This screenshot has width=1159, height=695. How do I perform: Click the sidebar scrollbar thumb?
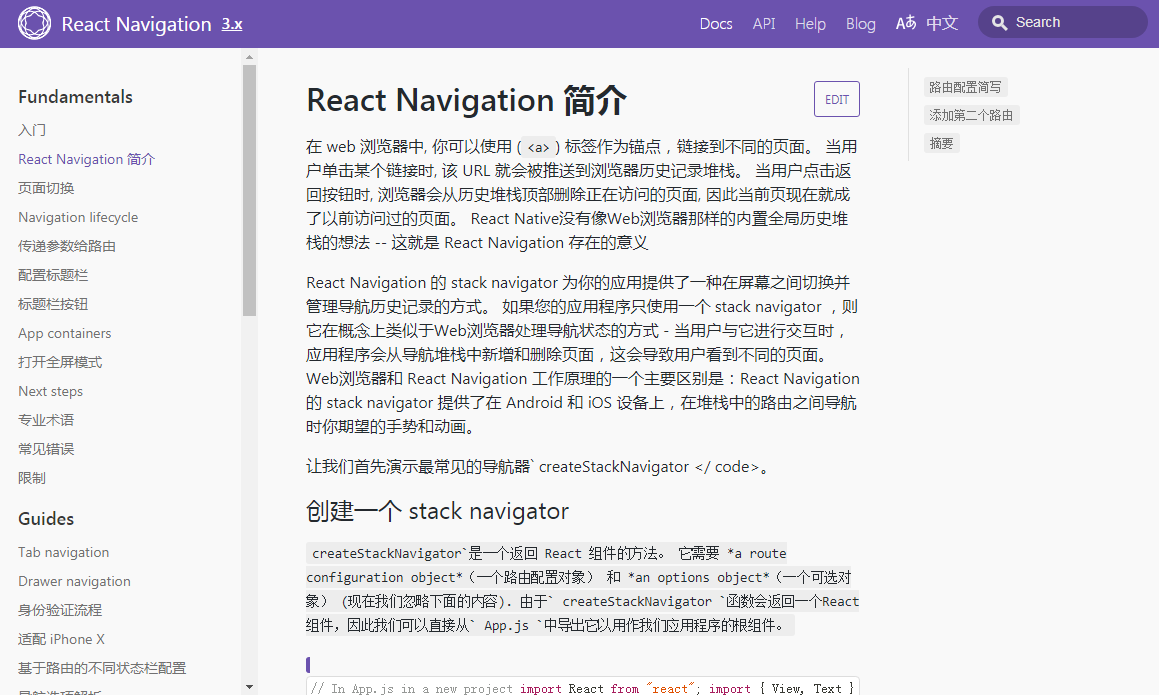click(249, 191)
